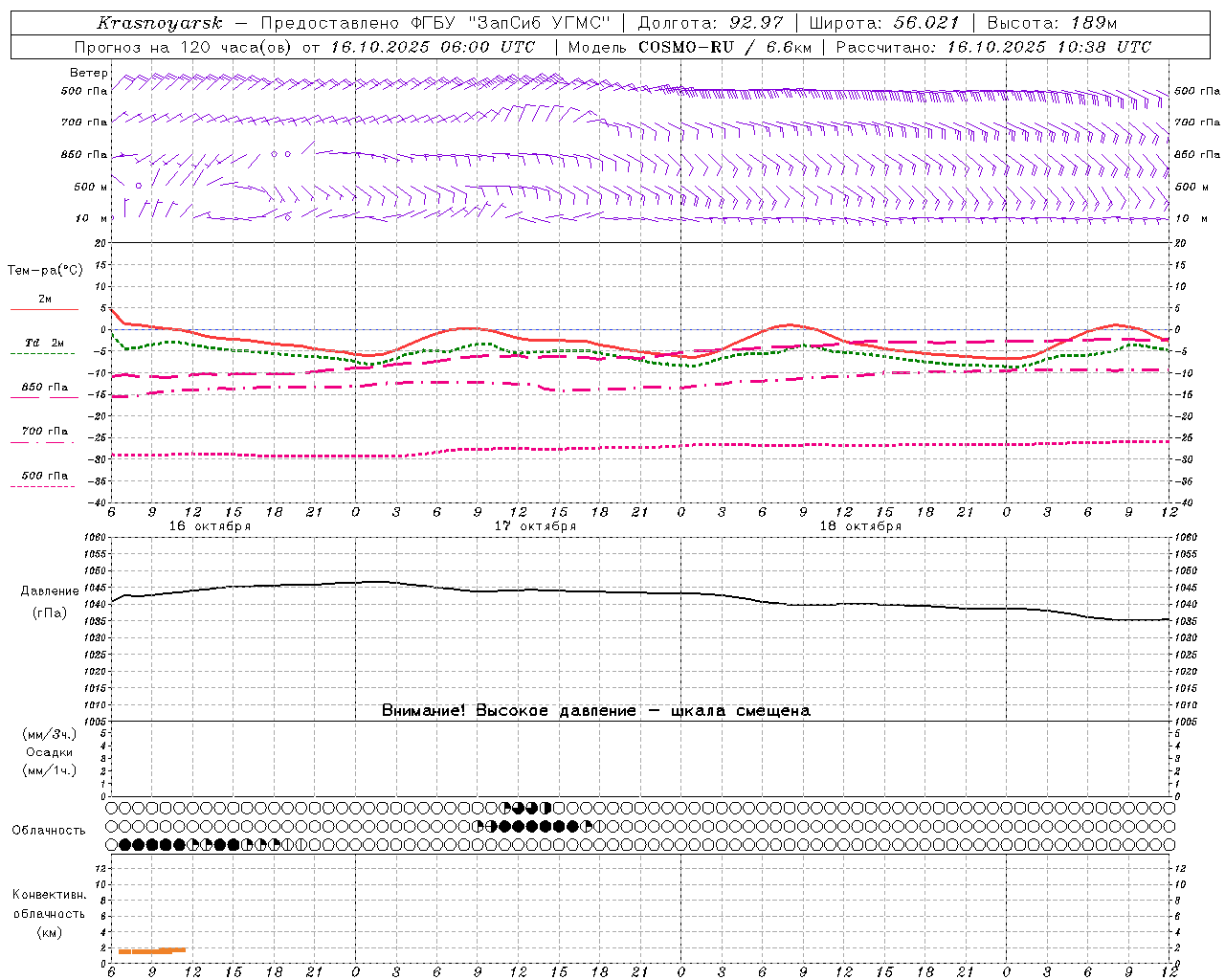This screenshot has width=1225, height=980.
Task: Click the "(км)" convective height unit label
Action: [50, 932]
